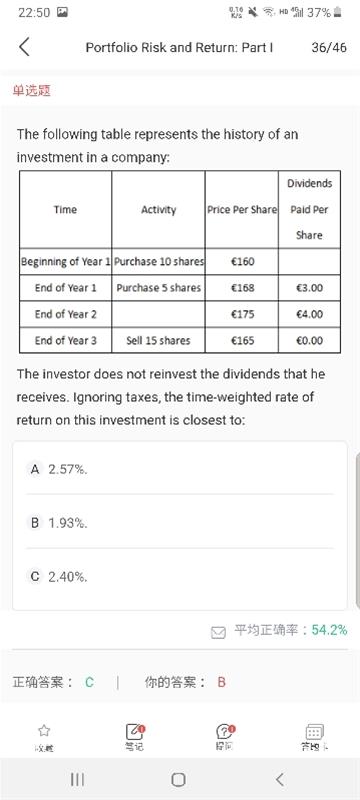Image resolution: width=360 pixels, height=800 pixels.
Task: Open the answer card calendar icon
Action: coord(314,731)
